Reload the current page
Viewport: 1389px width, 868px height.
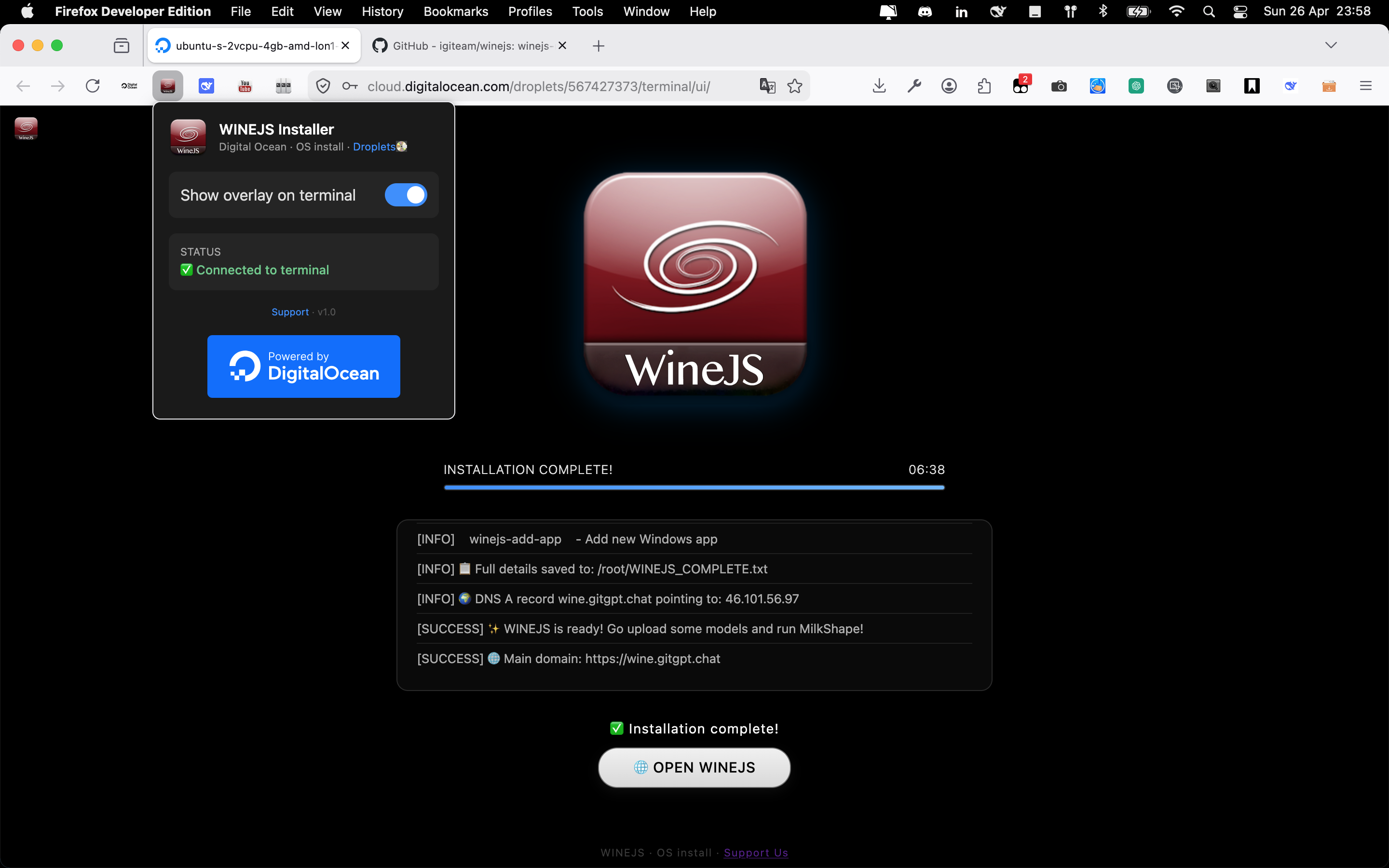93,86
